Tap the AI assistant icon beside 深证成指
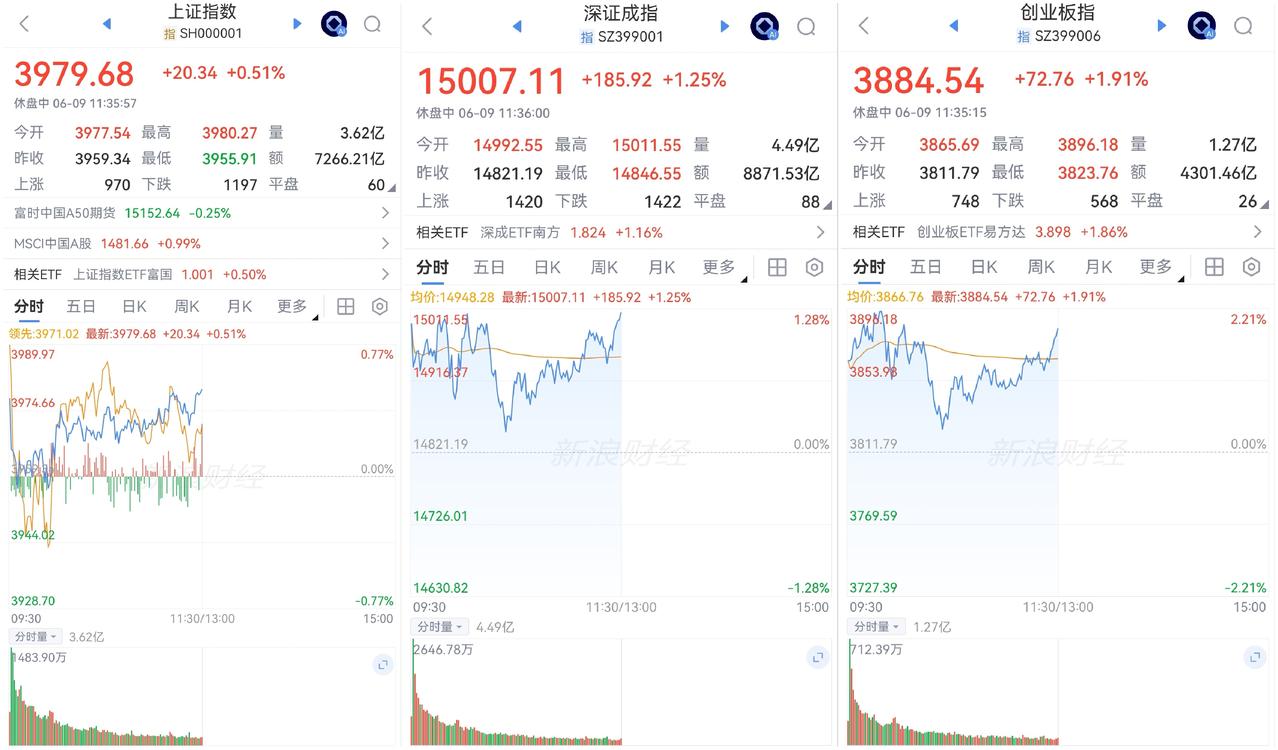 pyautogui.click(x=765, y=27)
